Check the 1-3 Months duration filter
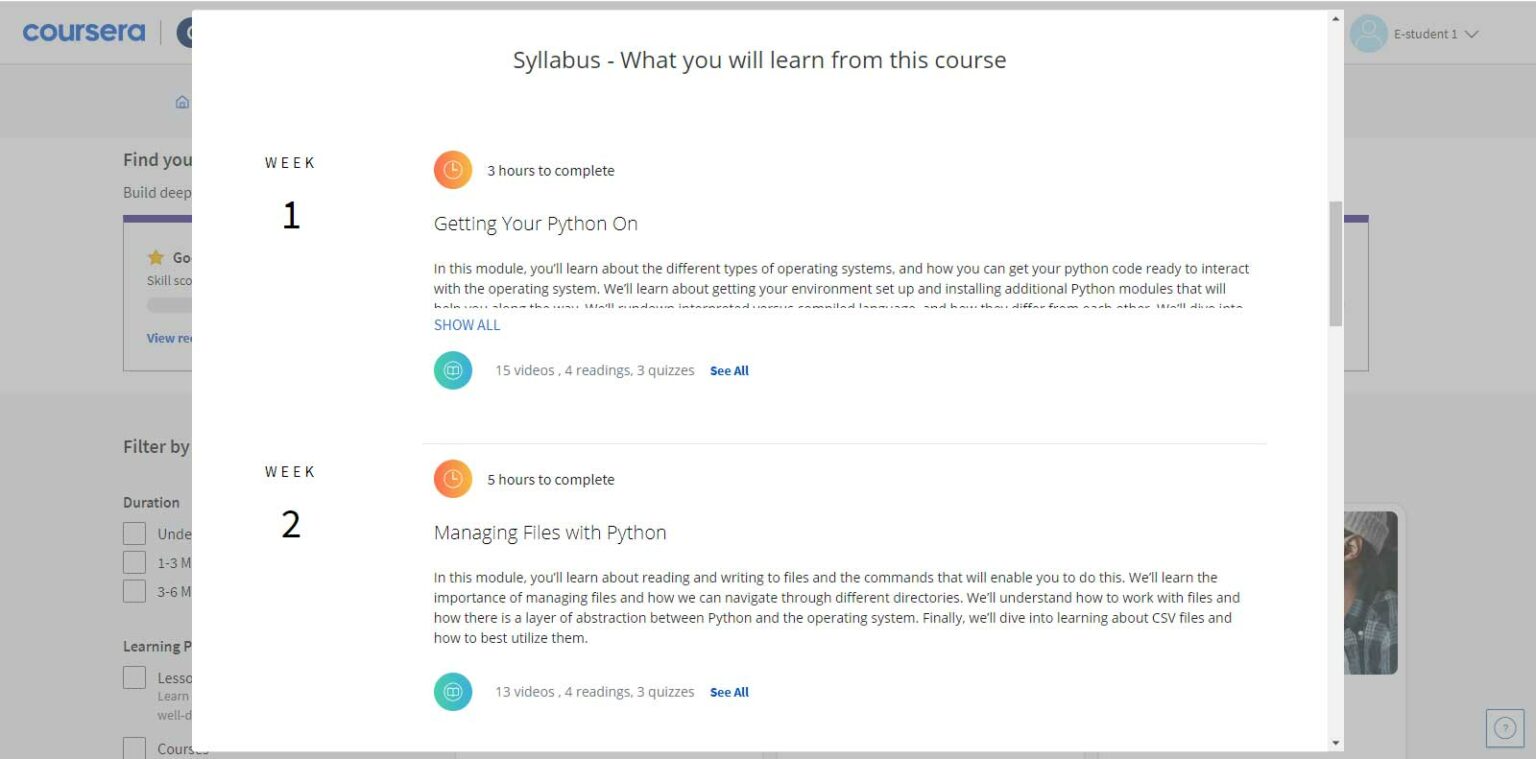 pos(134,561)
